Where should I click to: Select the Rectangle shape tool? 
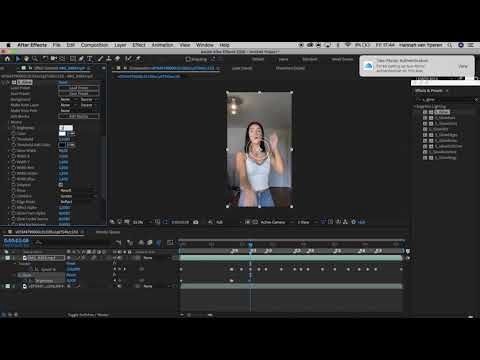pyautogui.click(x=72, y=59)
